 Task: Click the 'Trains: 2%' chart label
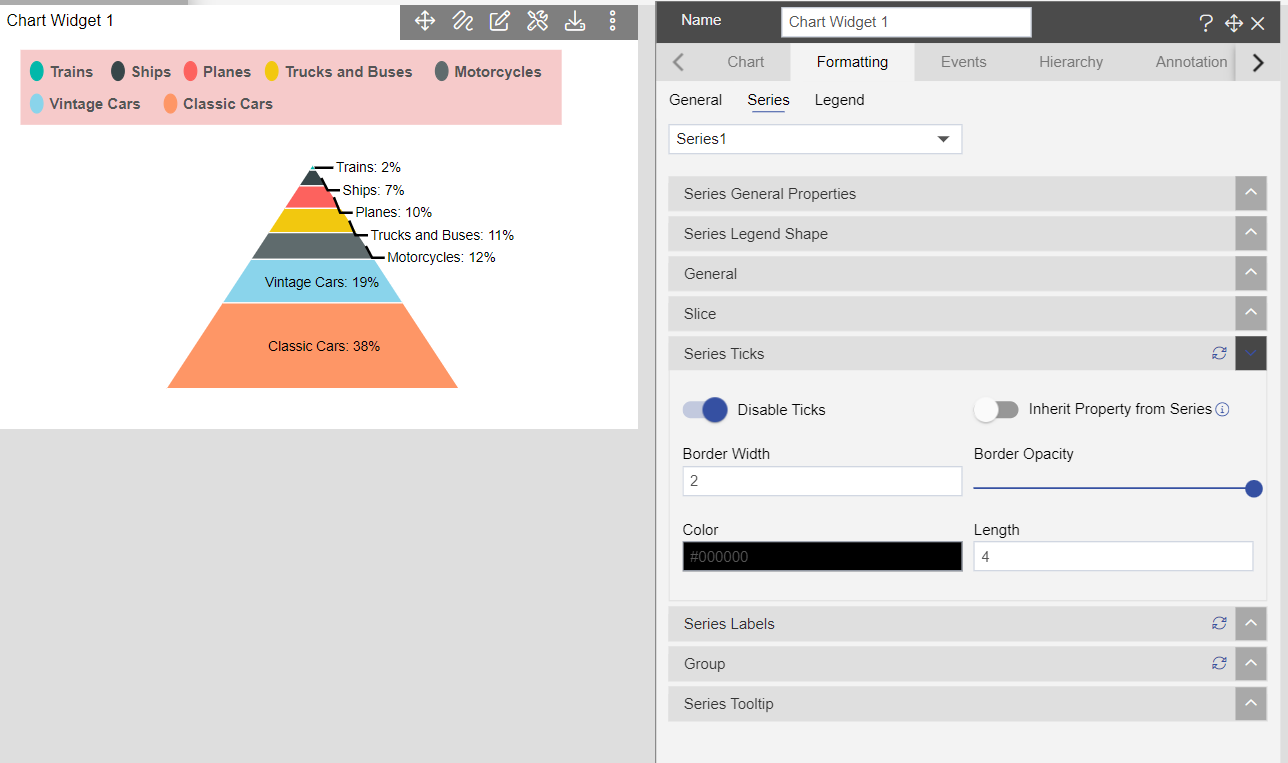click(368, 167)
